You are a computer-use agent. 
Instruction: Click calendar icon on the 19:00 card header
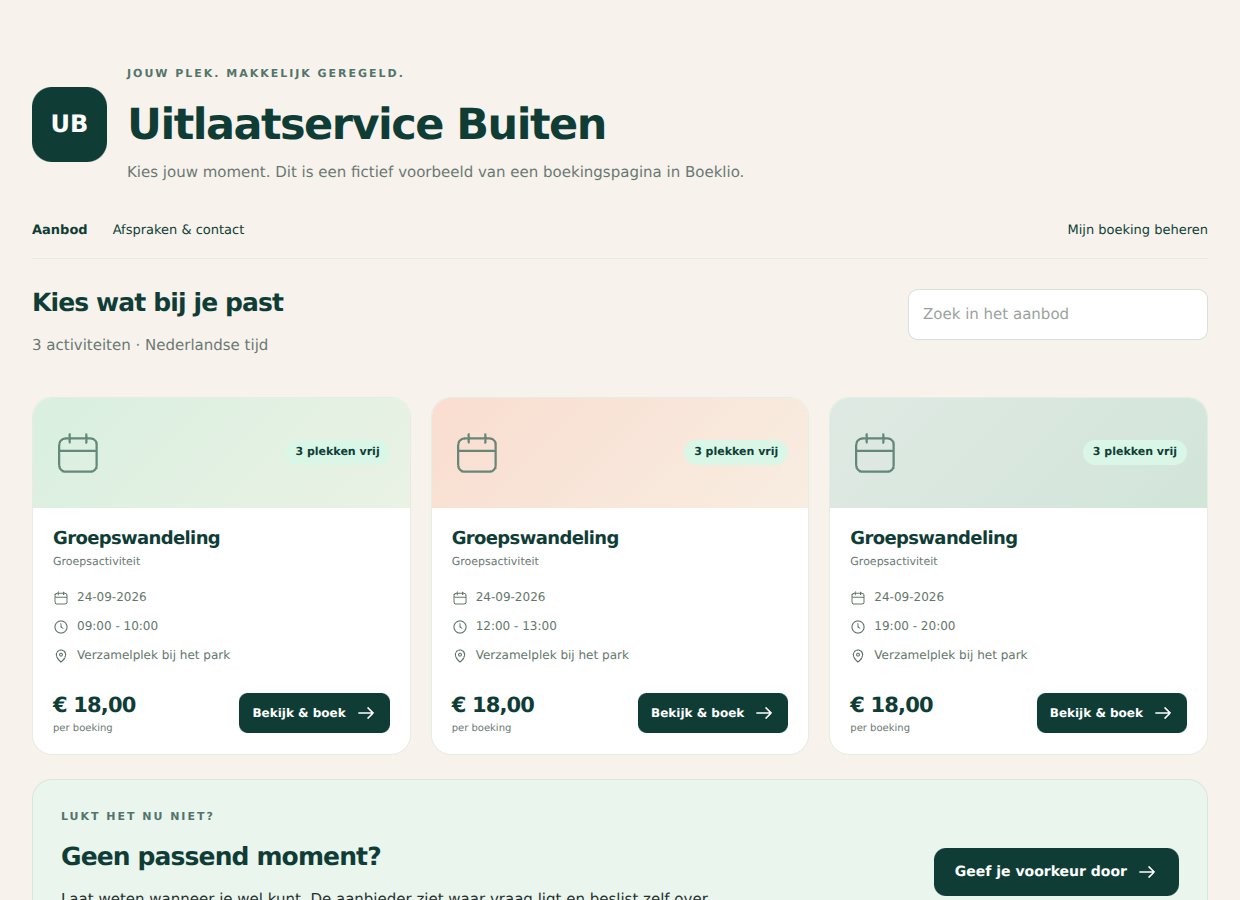[x=875, y=453]
